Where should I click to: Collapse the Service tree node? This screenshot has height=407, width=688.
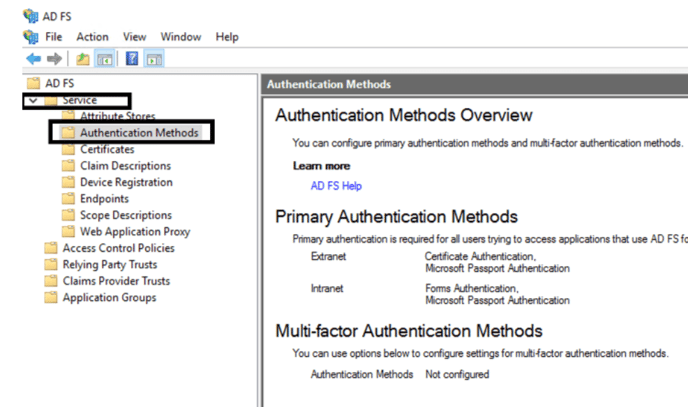tap(34, 100)
